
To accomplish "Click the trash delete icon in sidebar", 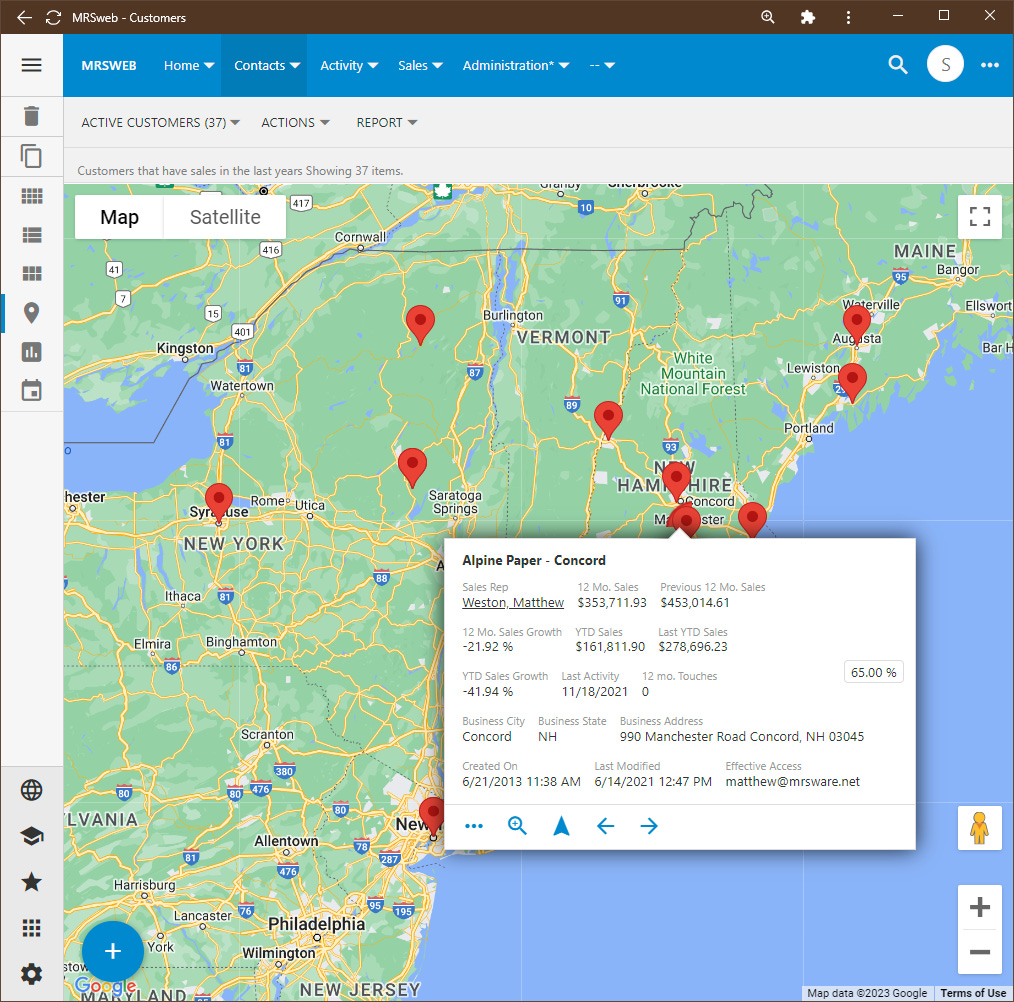I will (x=31, y=116).
